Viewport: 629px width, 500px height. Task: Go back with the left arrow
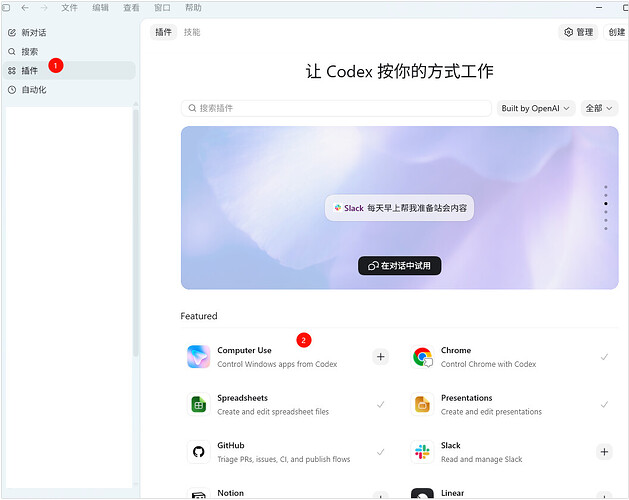tap(25, 8)
